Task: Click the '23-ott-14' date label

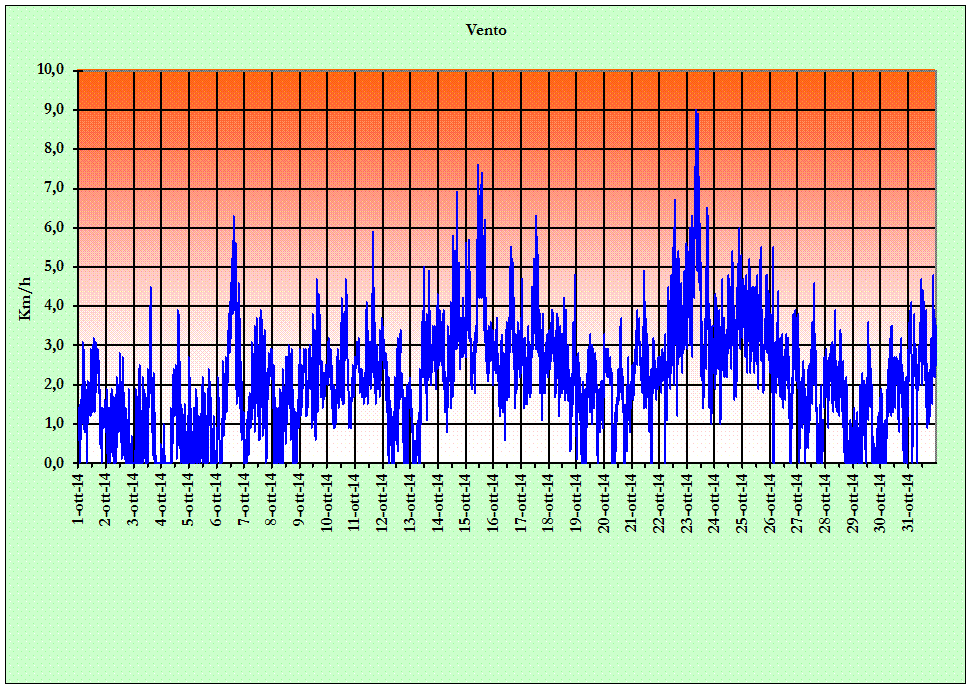Action: pos(687,502)
